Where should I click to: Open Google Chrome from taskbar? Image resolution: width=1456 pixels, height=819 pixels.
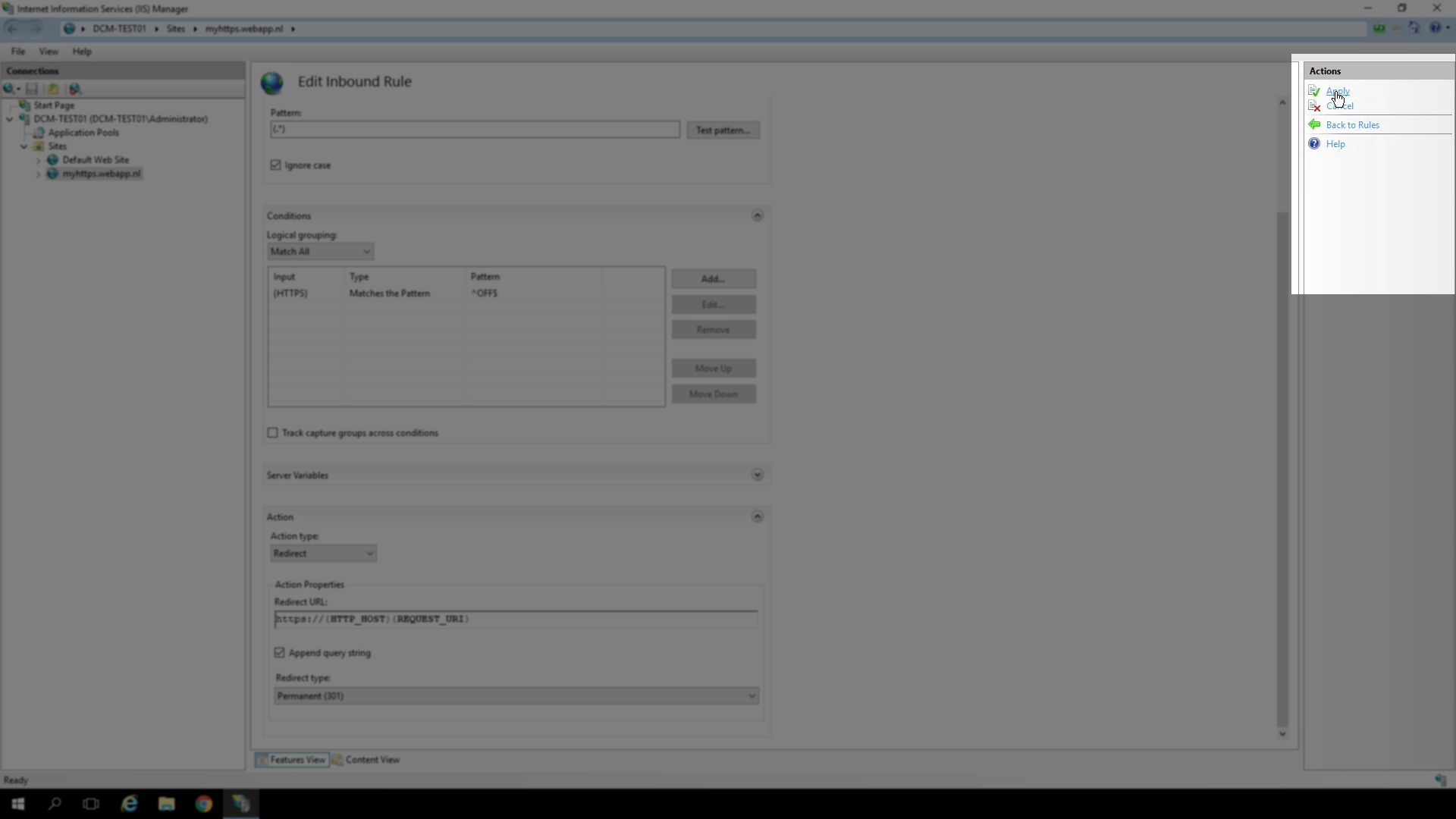tap(203, 804)
